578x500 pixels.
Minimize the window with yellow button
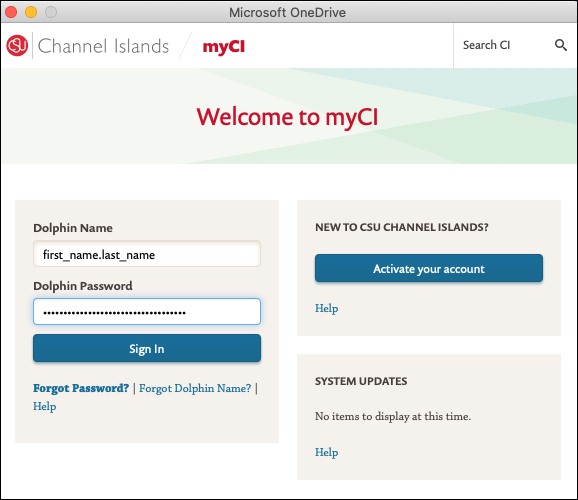(31, 12)
